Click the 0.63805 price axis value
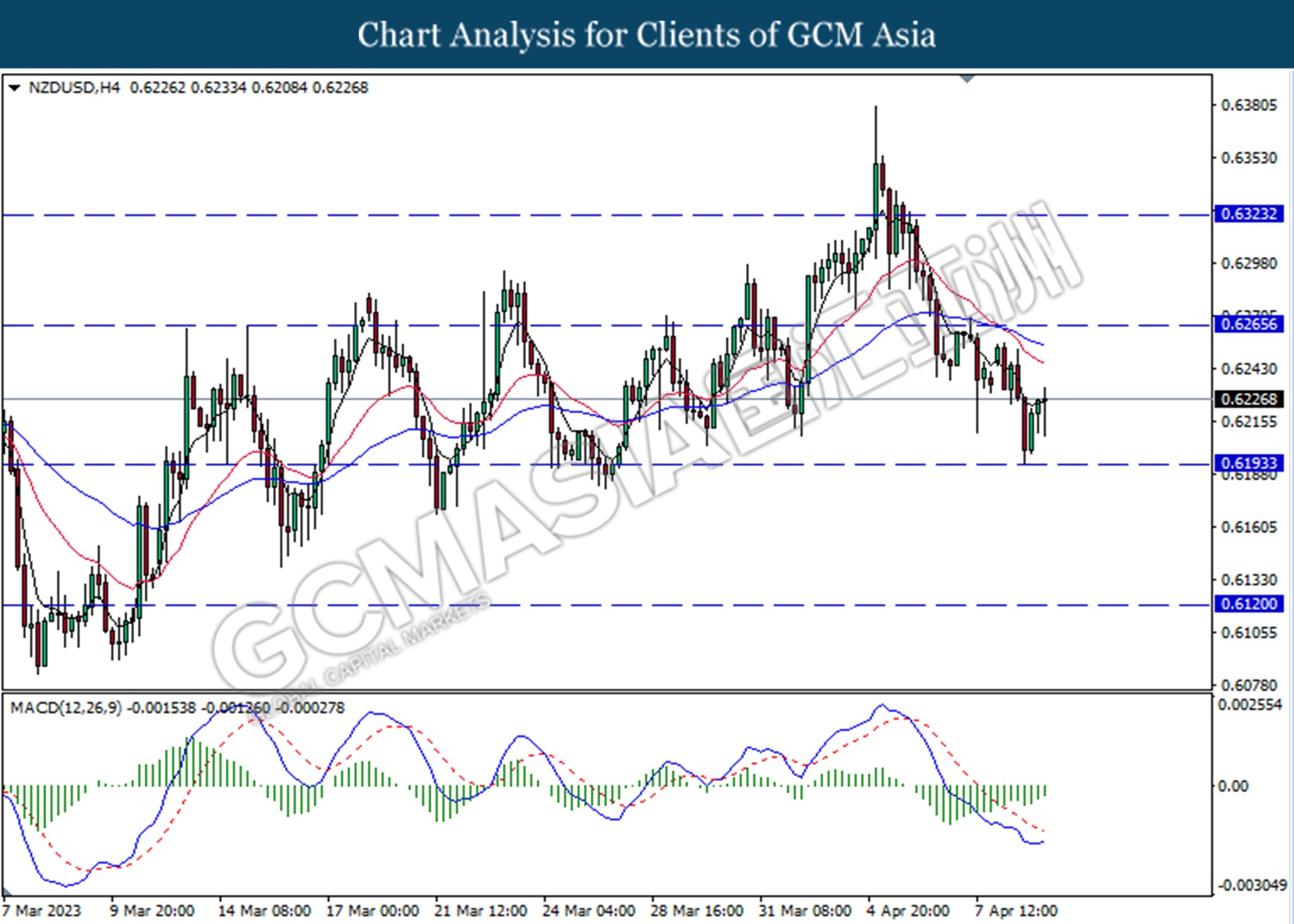The height and width of the screenshot is (924, 1294). [1249, 105]
